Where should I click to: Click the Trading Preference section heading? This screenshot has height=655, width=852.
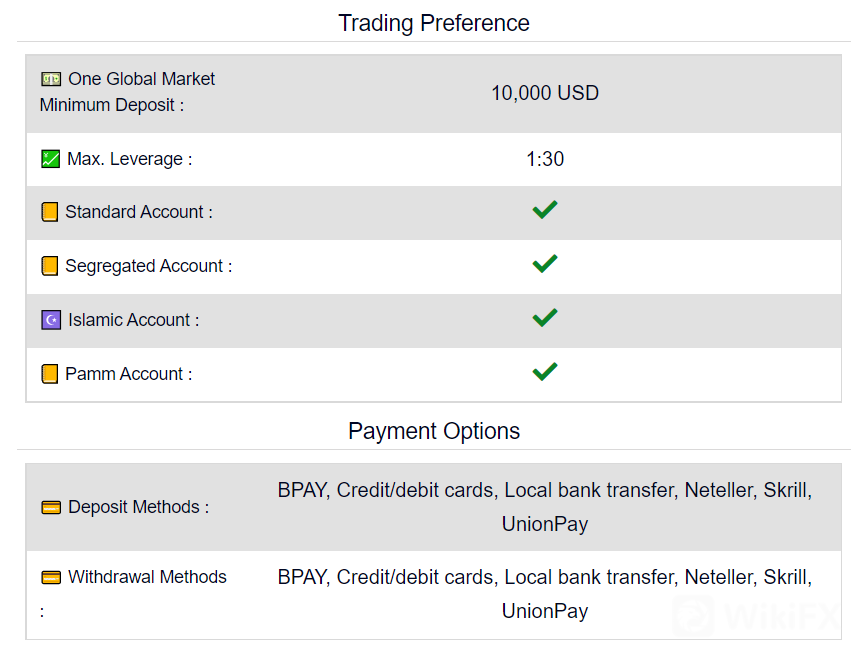[433, 23]
